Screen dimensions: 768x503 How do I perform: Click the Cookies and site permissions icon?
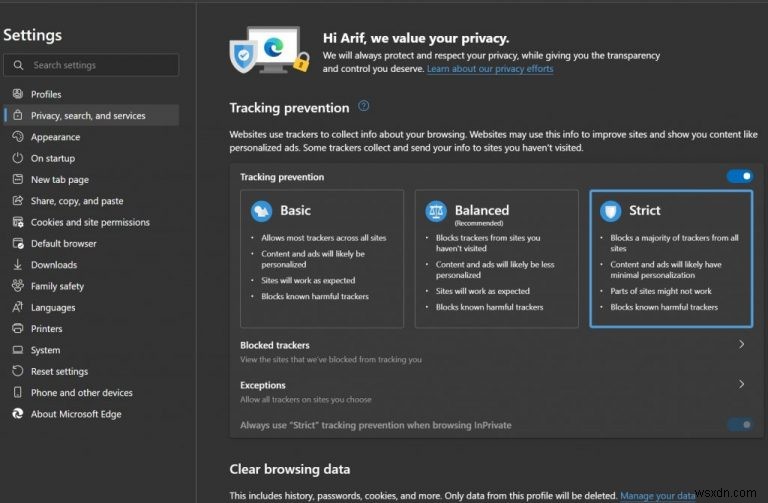pyautogui.click(x=18, y=222)
